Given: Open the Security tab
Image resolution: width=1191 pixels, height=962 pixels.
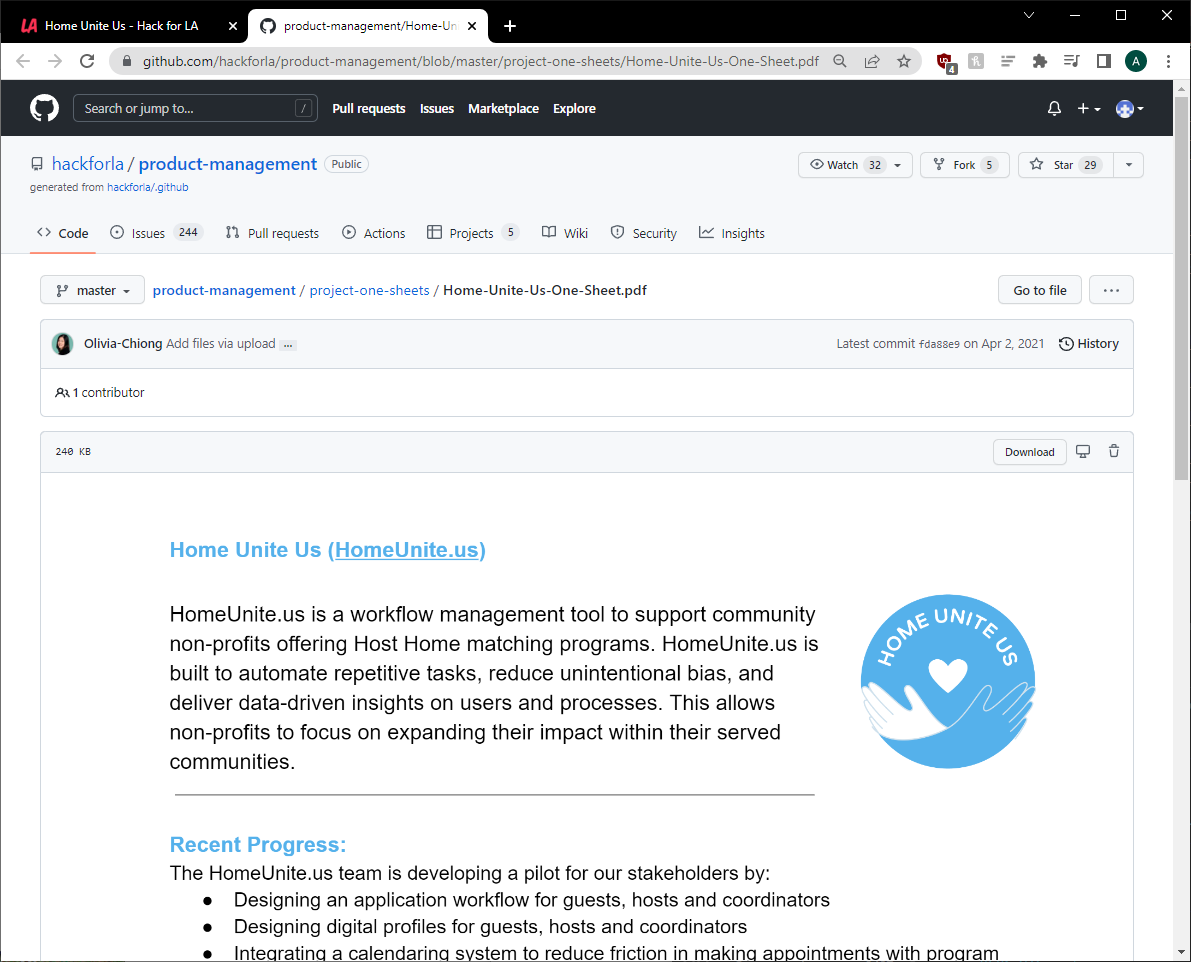Looking at the screenshot, I should click(x=643, y=233).
